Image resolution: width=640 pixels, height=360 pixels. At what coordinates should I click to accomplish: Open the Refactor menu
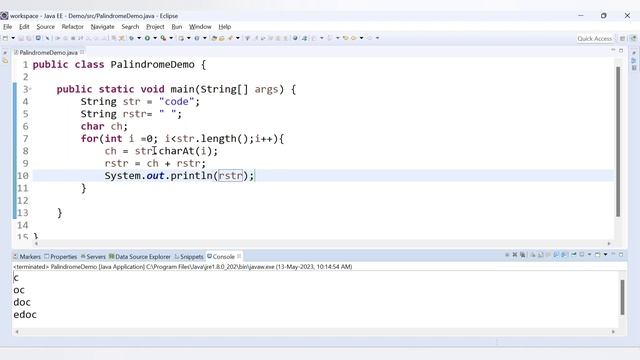[72, 27]
